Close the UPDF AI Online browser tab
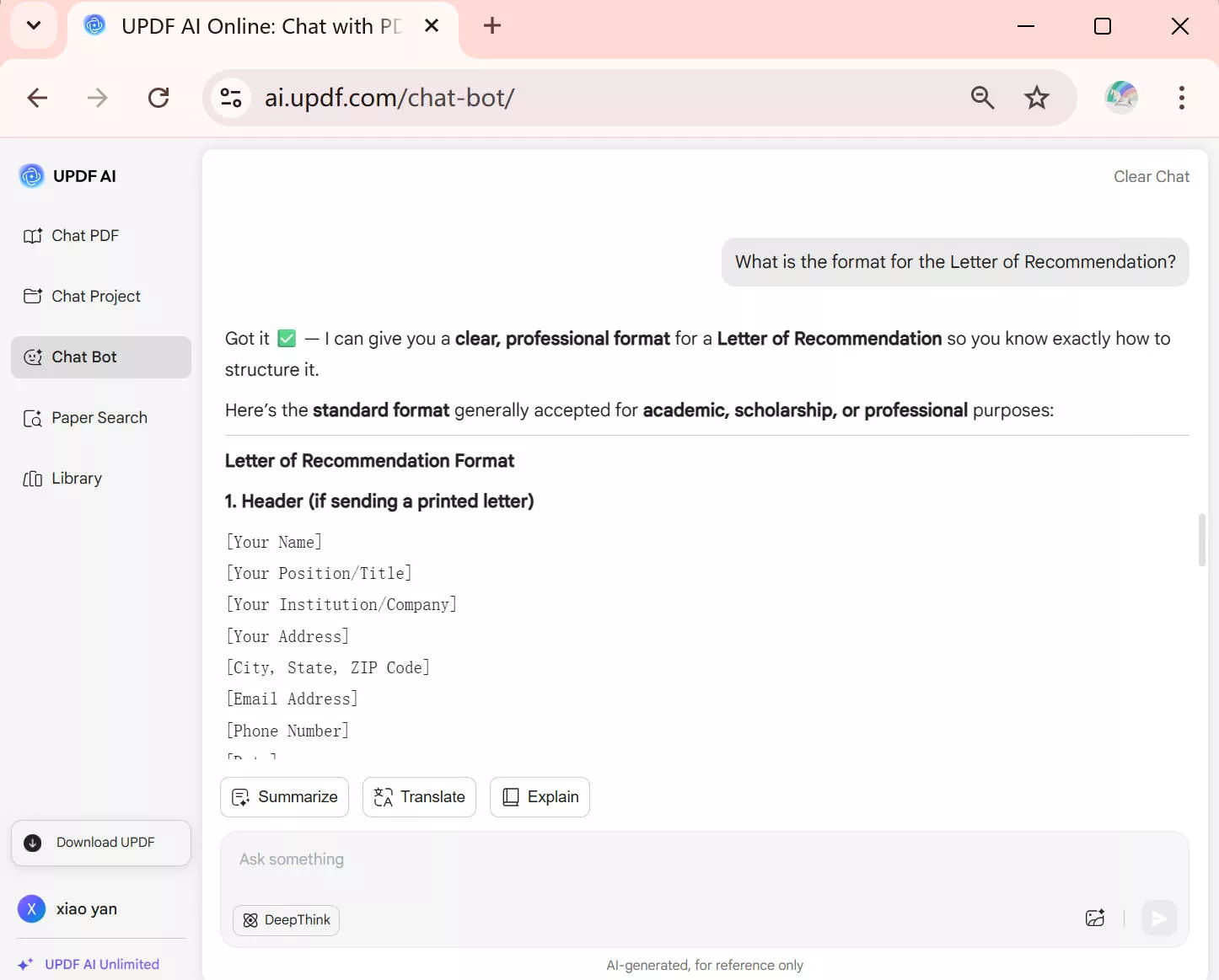The image size is (1219, 980). pyautogui.click(x=432, y=26)
